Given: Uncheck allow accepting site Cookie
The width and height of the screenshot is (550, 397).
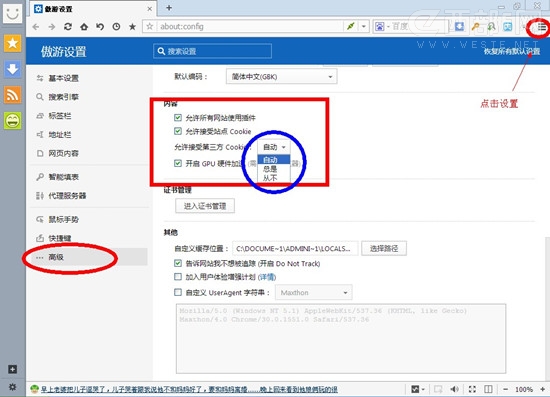Looking at the screenshot, I should pyautogui.click(x=178, y=131).
